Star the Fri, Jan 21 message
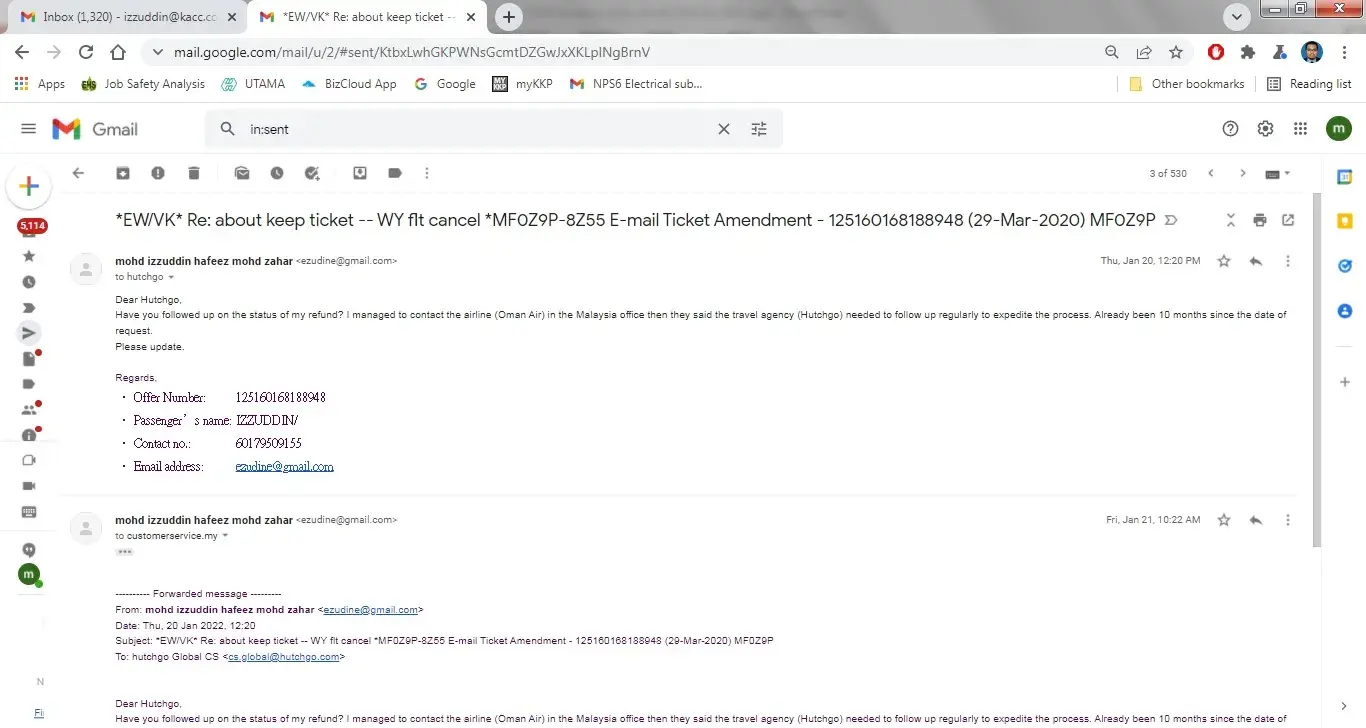1366x728 pixels. coord(1224,520)
